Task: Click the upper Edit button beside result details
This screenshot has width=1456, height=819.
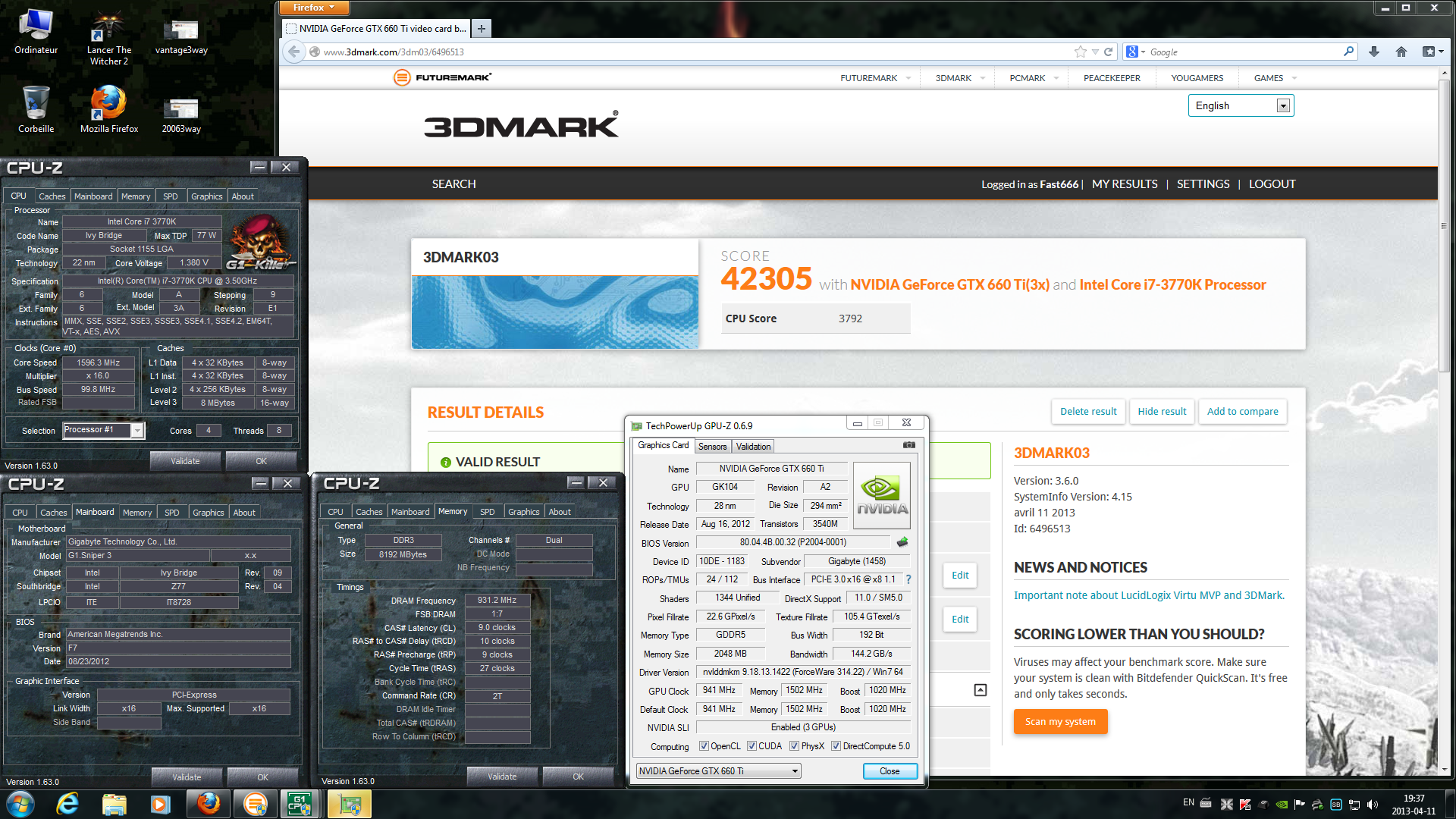Action: coord(960,576)
